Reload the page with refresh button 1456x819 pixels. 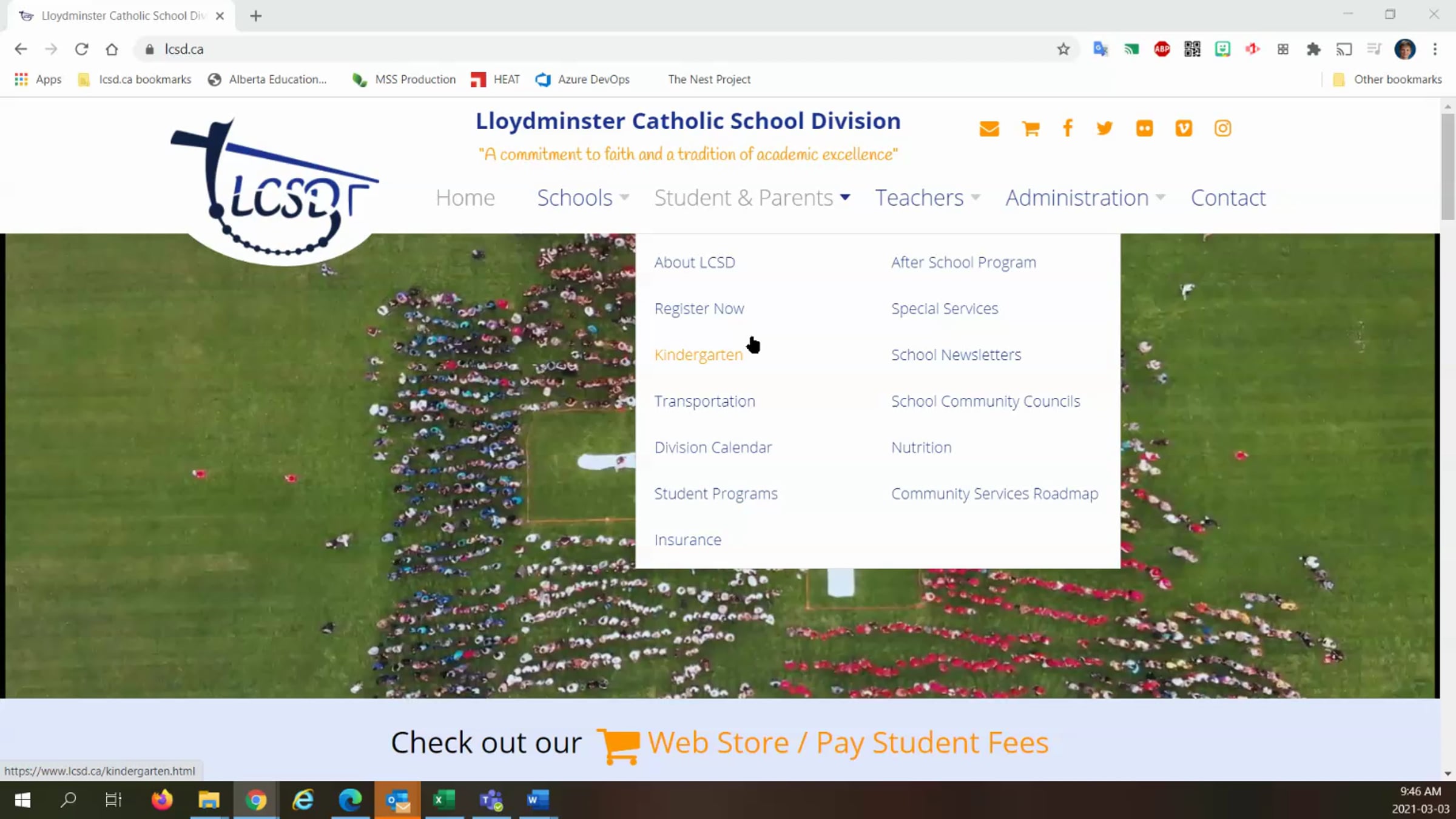click(81, 49)
